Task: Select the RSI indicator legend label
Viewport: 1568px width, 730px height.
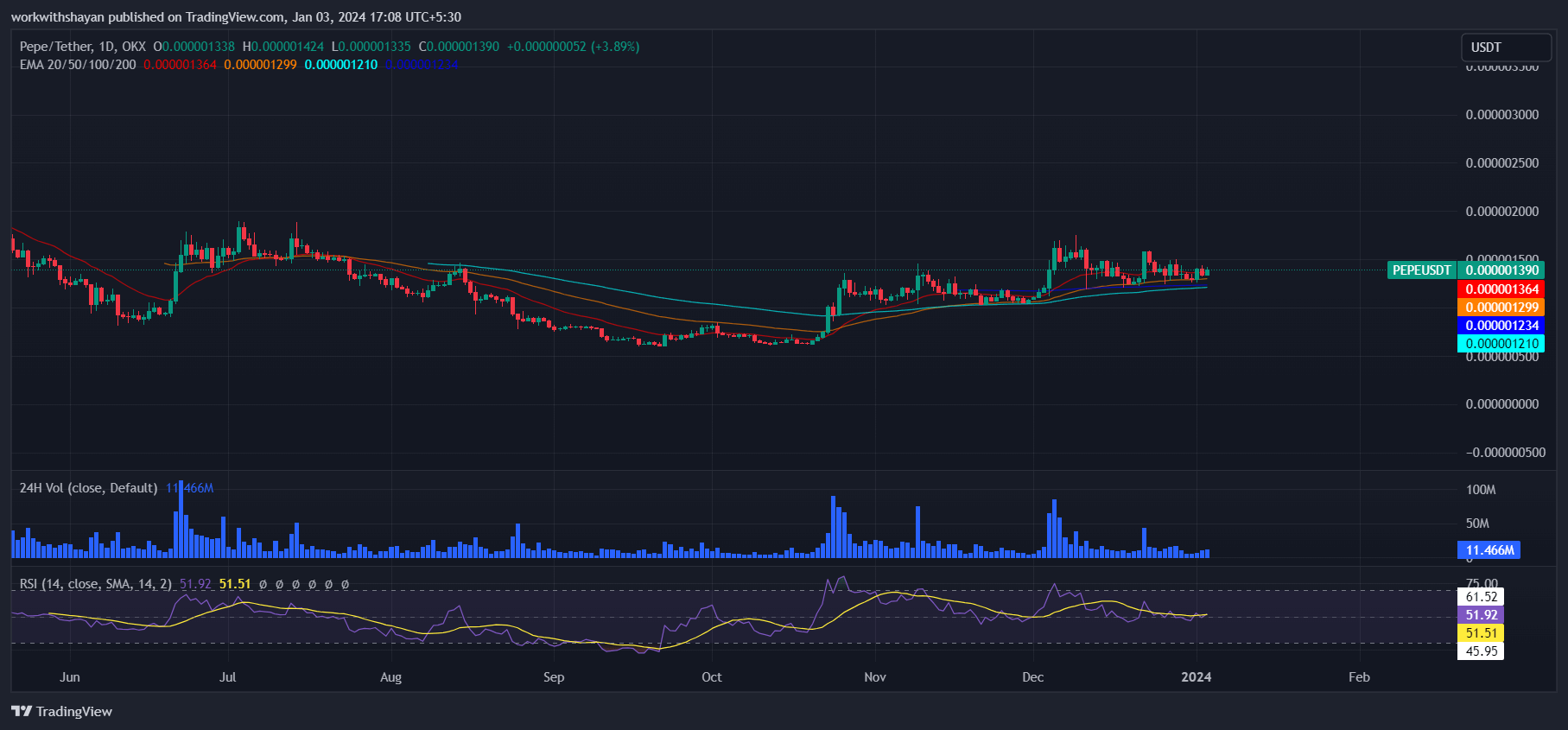Action: point(95,584)
